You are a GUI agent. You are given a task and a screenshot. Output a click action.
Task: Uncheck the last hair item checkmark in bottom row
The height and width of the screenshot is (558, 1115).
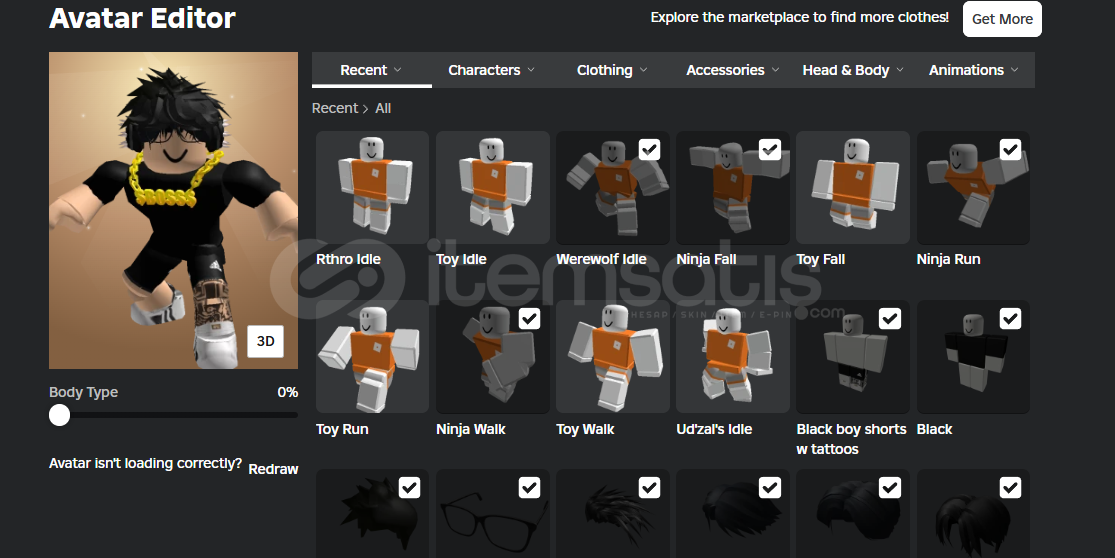[1010, 488]
